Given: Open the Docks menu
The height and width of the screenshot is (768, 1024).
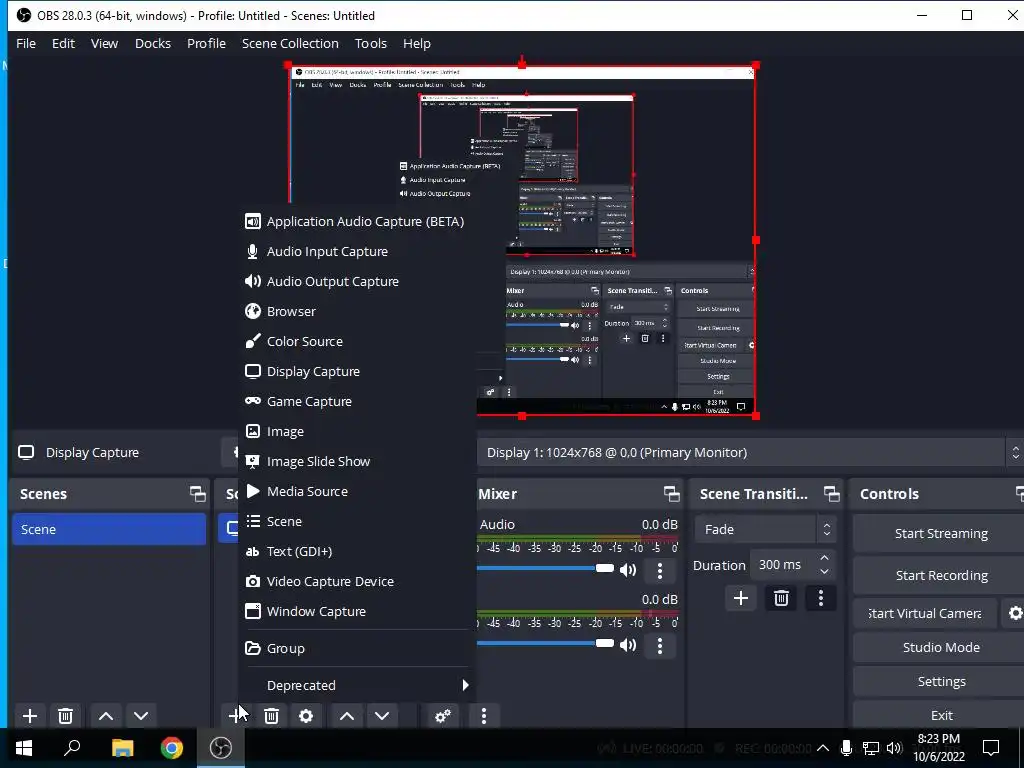Looking at the screenshot, I should 153,44.
